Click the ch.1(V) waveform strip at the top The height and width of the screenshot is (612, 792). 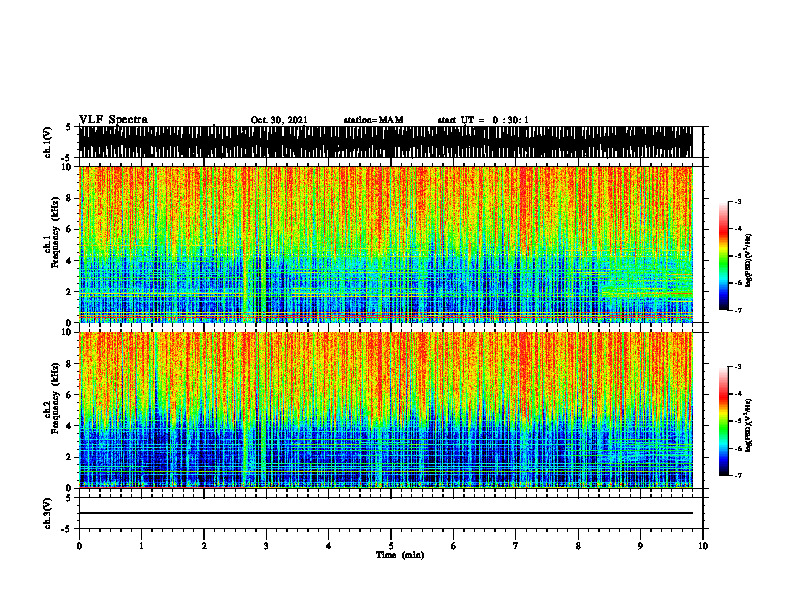coord(386,142)
